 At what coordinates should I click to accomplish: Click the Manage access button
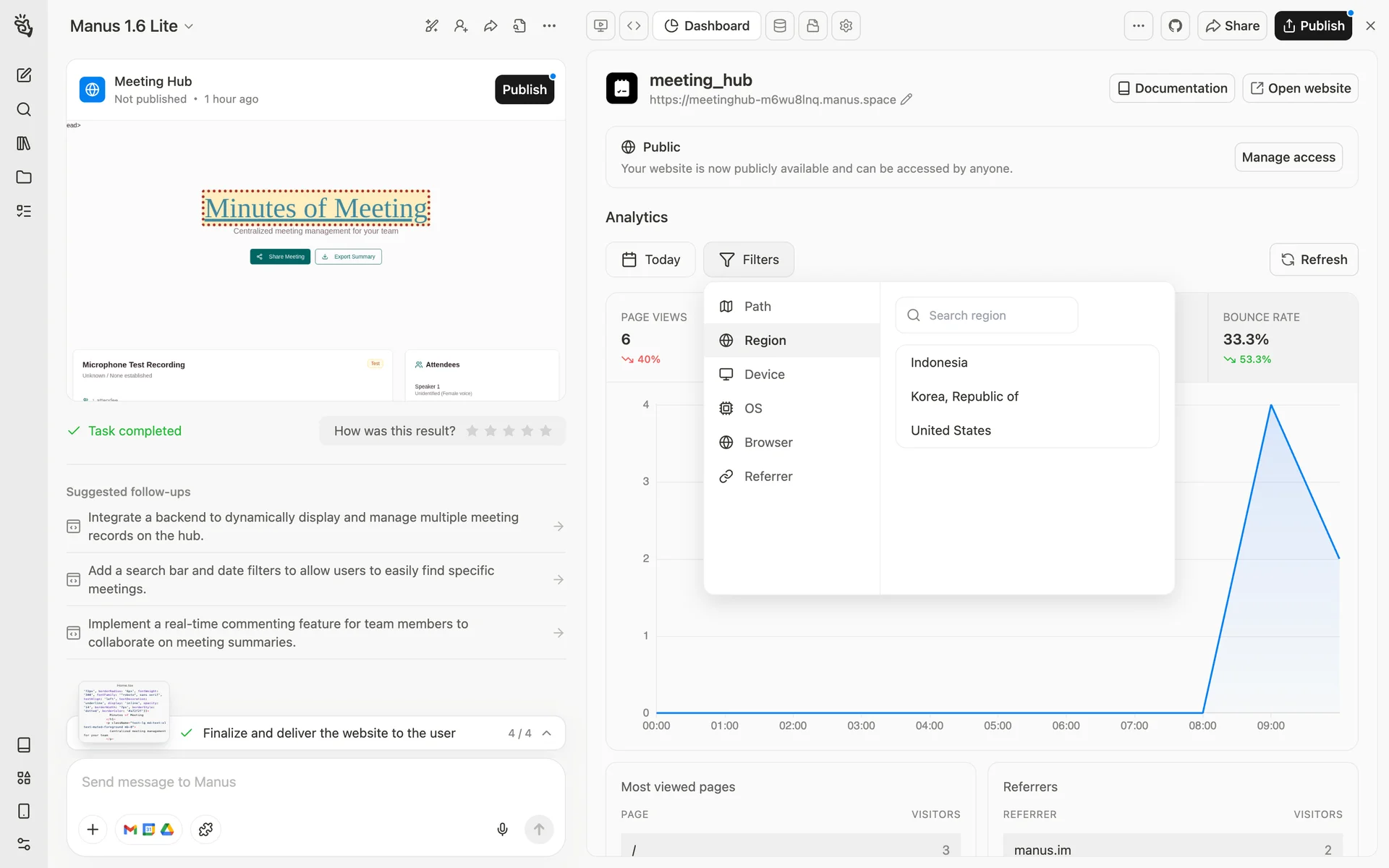pos(1288,158)
